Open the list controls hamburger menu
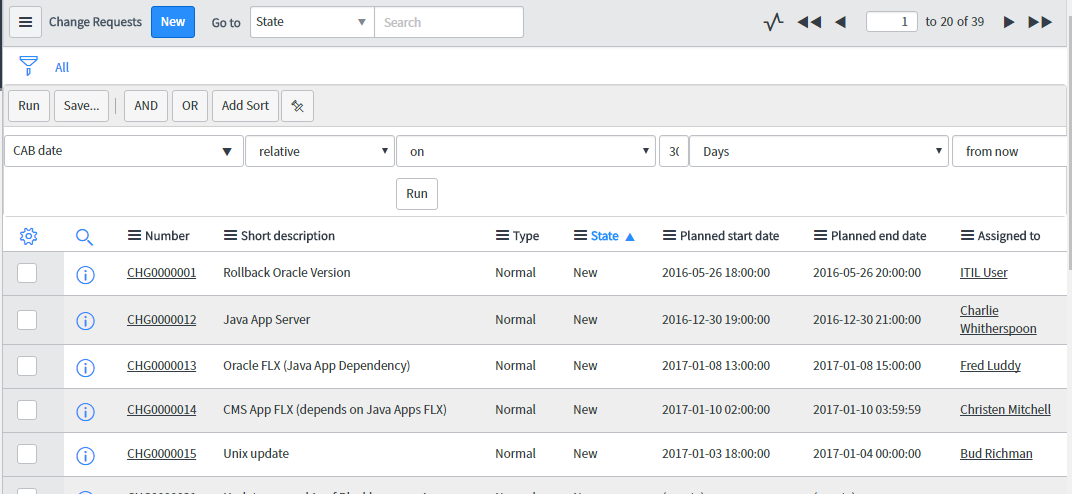This screenshot has height=494, width=1072. click(x=25, y=22)
